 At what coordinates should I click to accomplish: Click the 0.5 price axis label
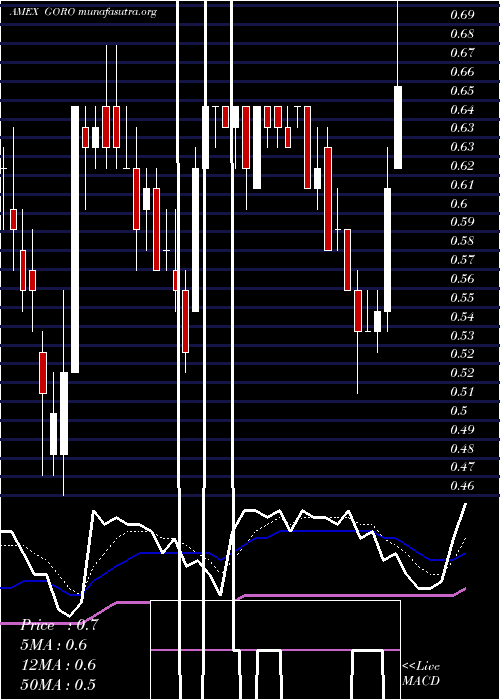coord(459,410)
